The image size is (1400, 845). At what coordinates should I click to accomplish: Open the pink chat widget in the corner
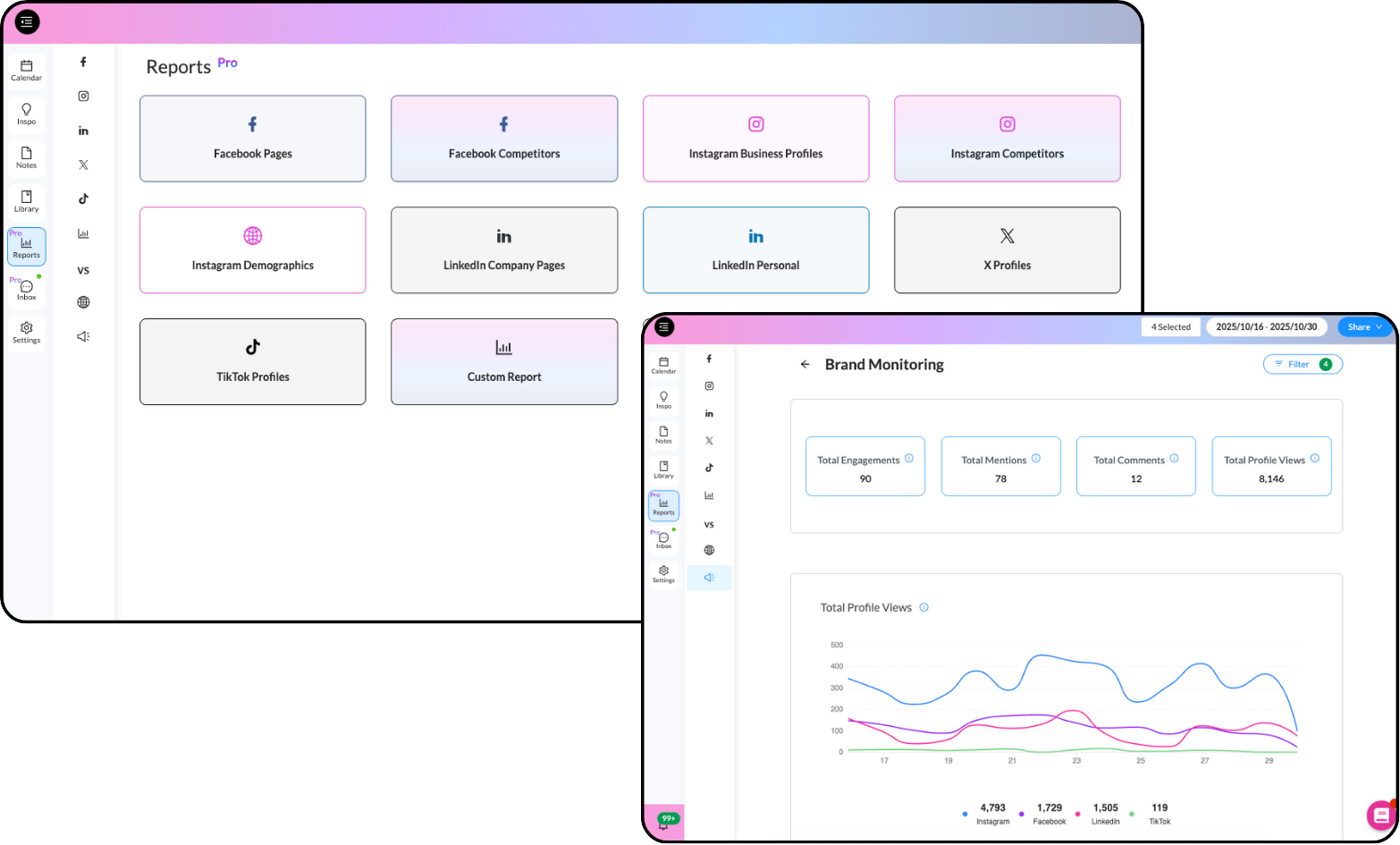coord(1382,815)
